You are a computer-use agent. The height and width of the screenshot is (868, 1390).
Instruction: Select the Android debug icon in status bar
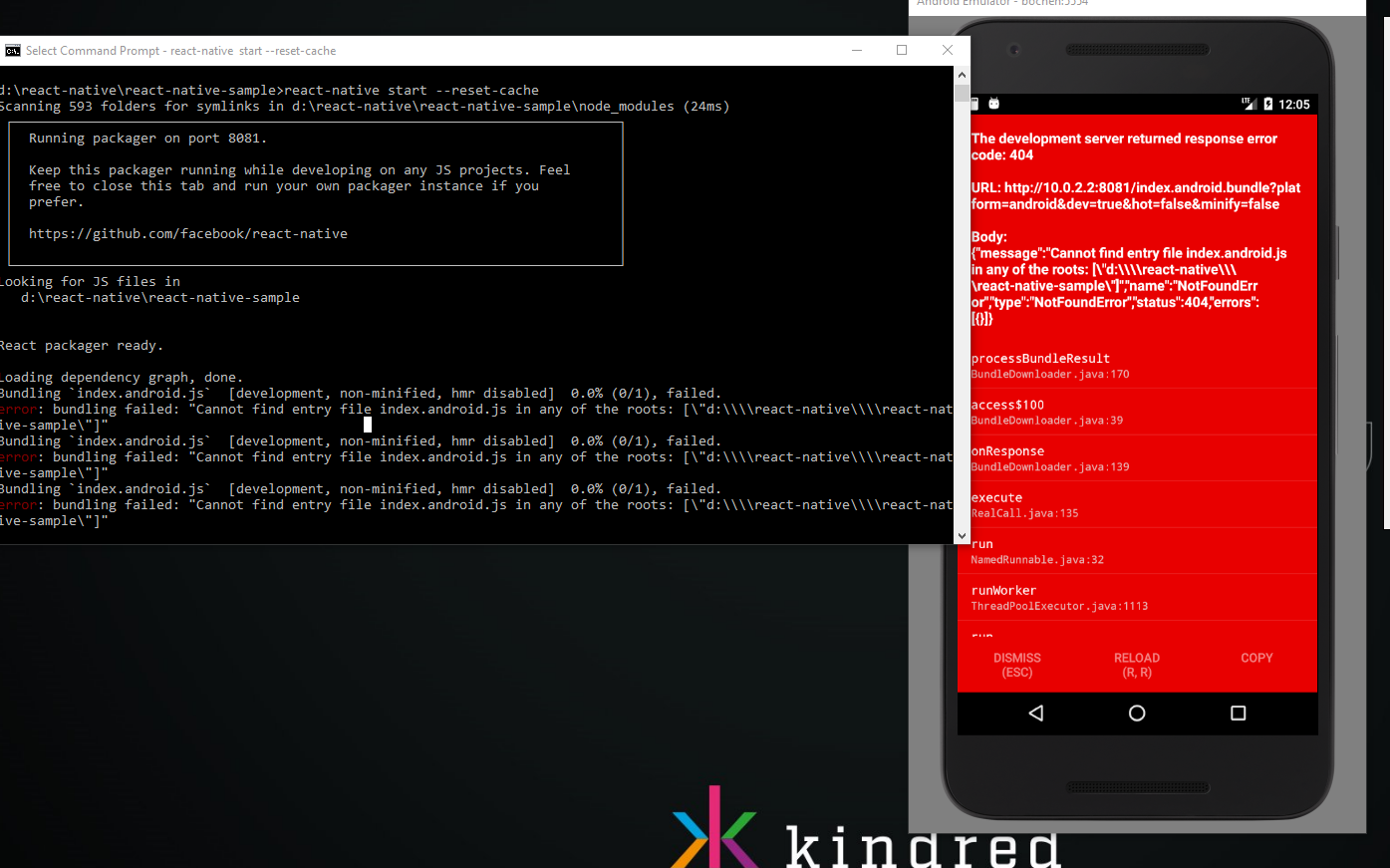coord(991,104)
